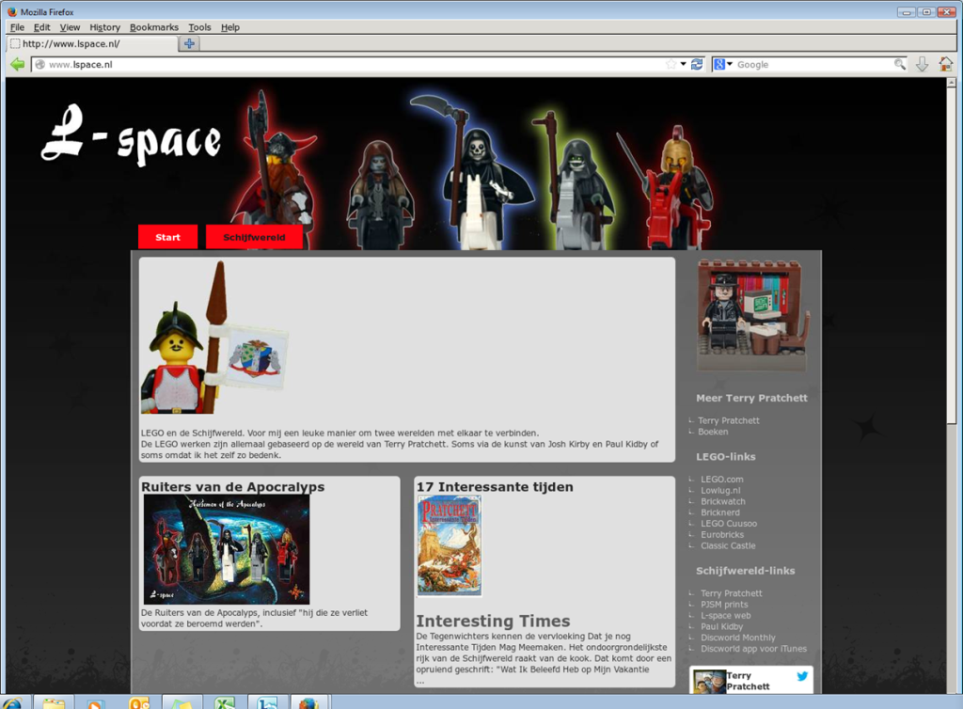Viewport: 963px width, 709px height.
Task: Open the History menu
Action: coord(104,27)
